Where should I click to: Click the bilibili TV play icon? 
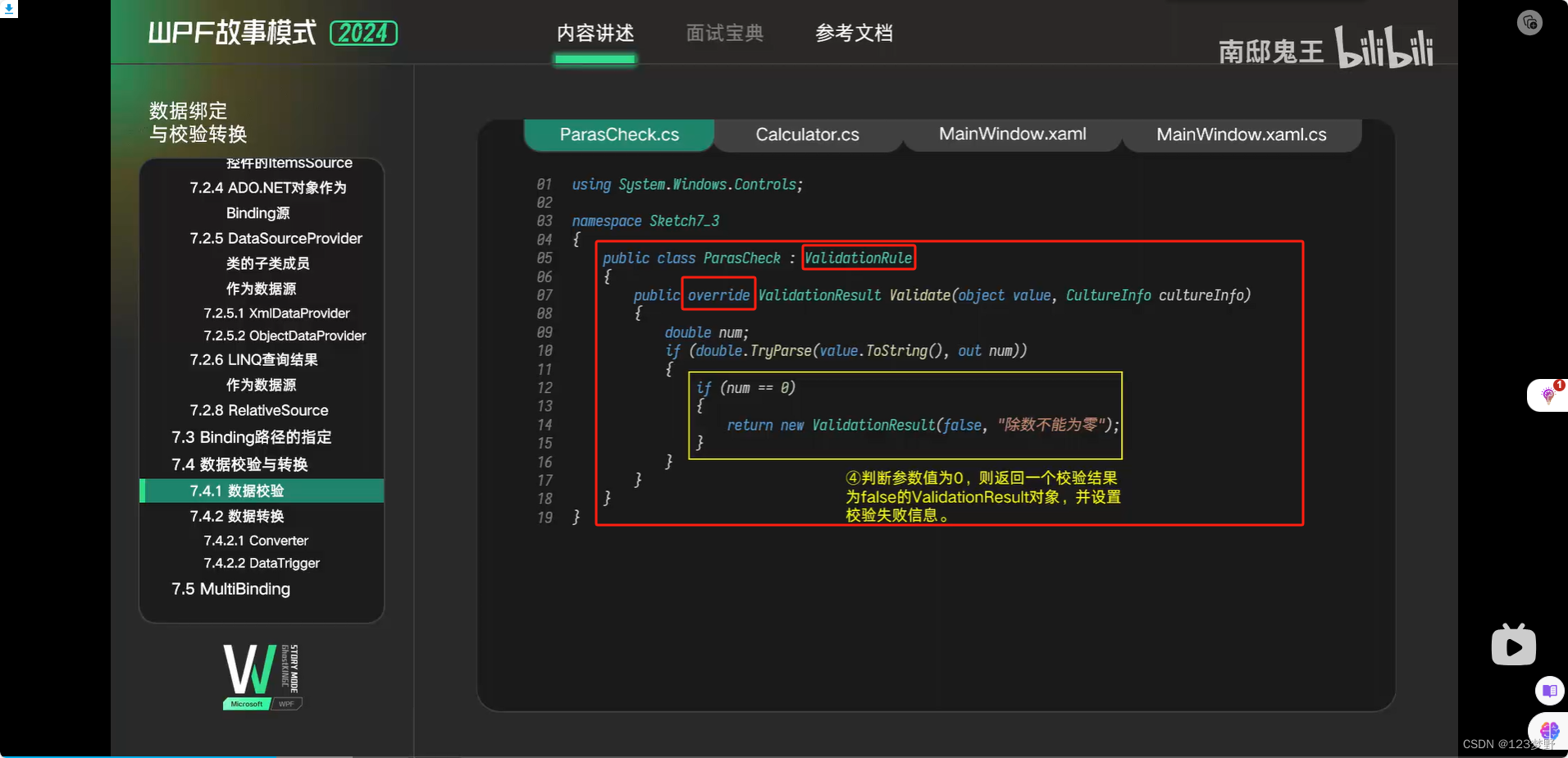tap(1513, 645)
